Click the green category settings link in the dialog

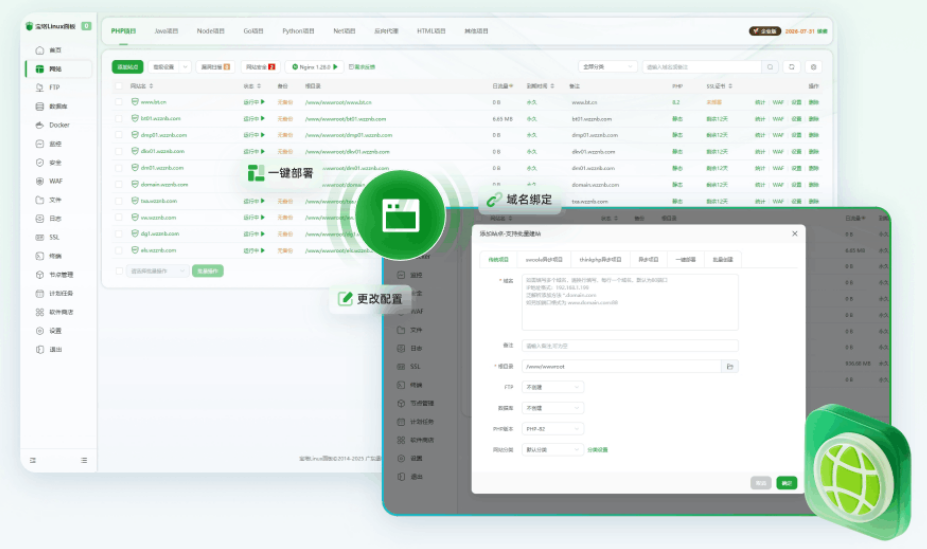tap(598, 450)
